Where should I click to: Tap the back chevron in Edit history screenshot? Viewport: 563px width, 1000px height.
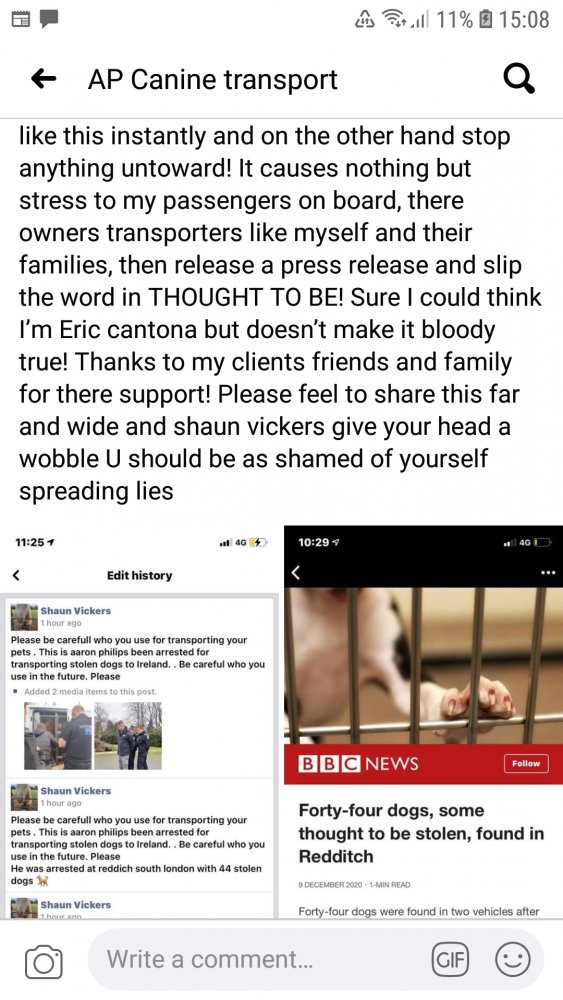(17, 575)
